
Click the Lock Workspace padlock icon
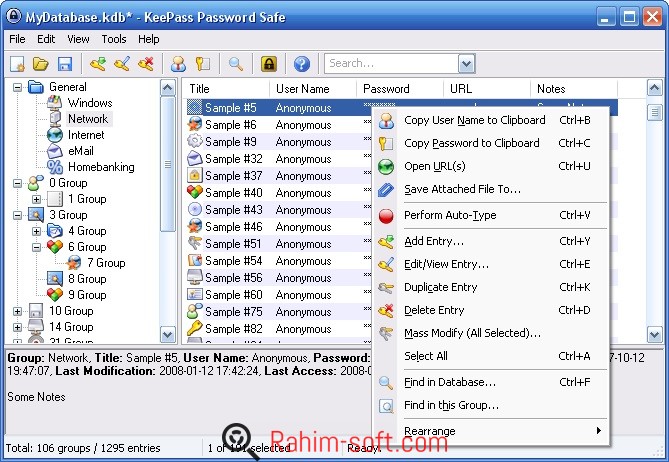[269, 64]
